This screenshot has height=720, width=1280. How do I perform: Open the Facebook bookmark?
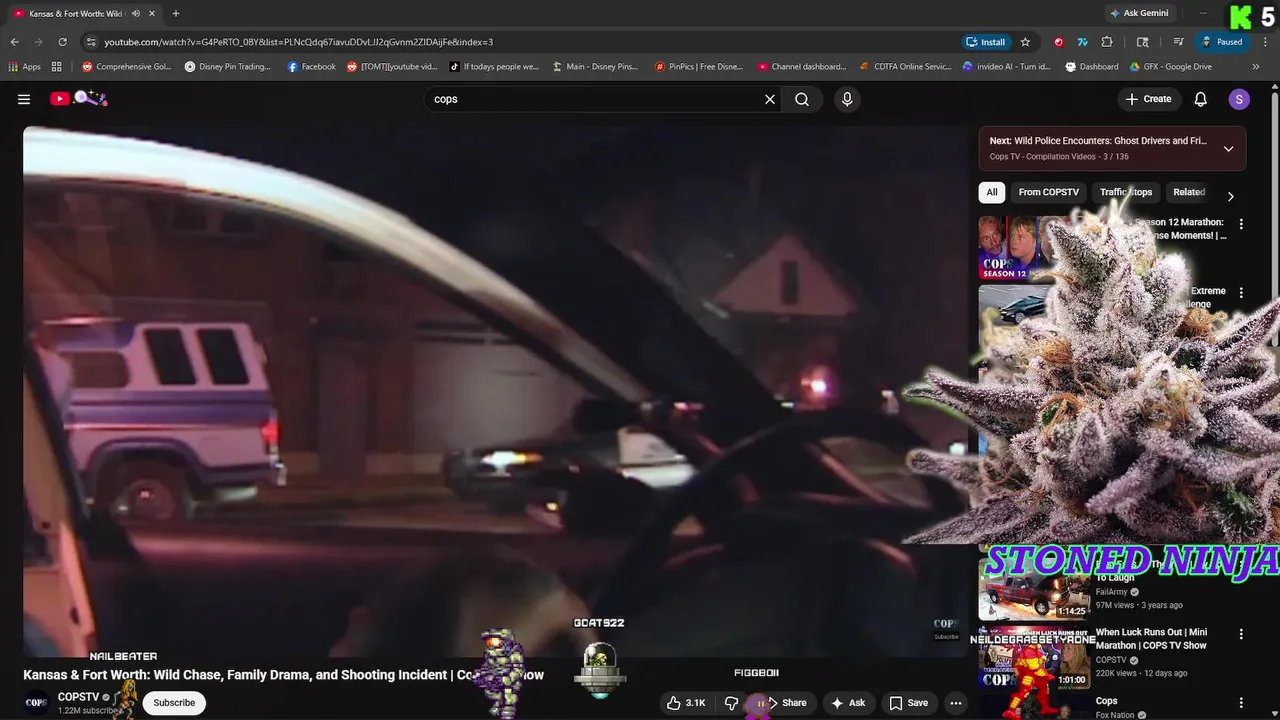point(311,67)
